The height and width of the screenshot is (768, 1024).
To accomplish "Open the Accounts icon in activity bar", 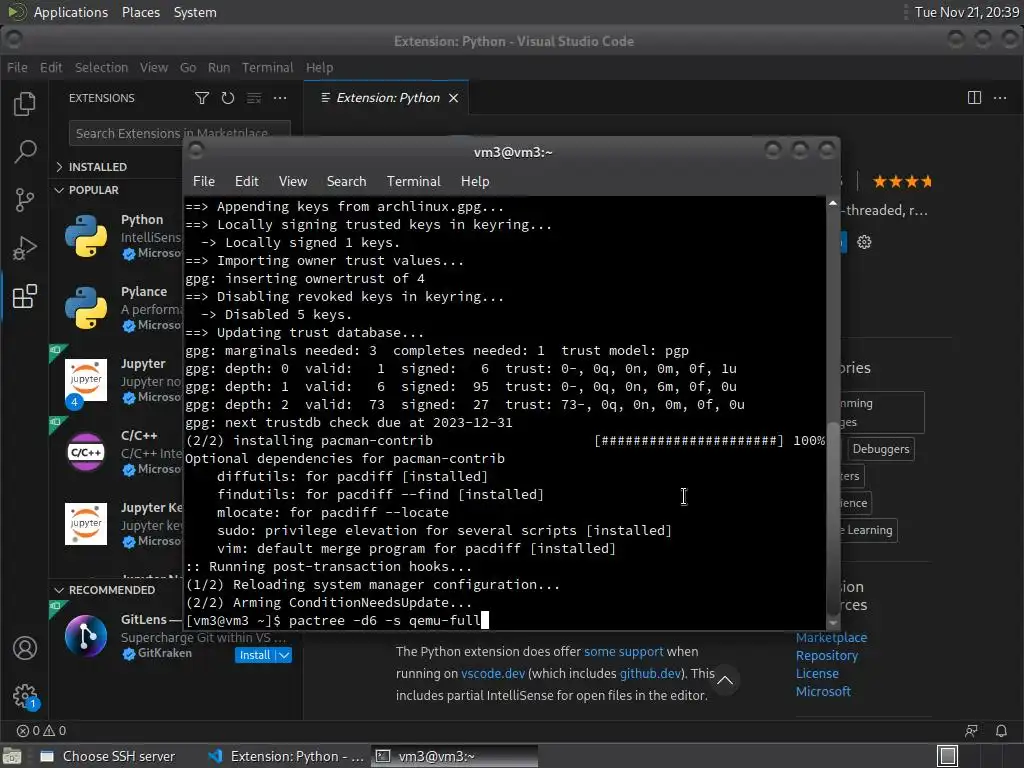I will click(25, 648).
